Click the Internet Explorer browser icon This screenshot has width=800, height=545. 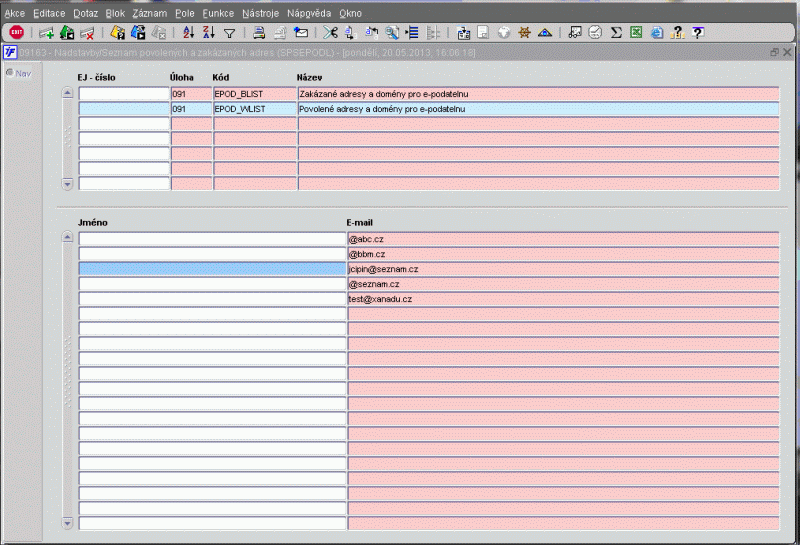[657, 33]
